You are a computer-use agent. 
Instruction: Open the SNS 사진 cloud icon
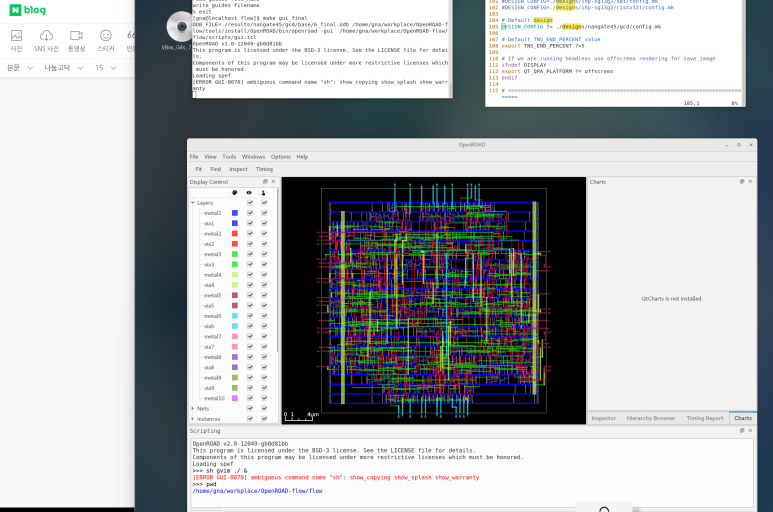click(x=46, y=36)
